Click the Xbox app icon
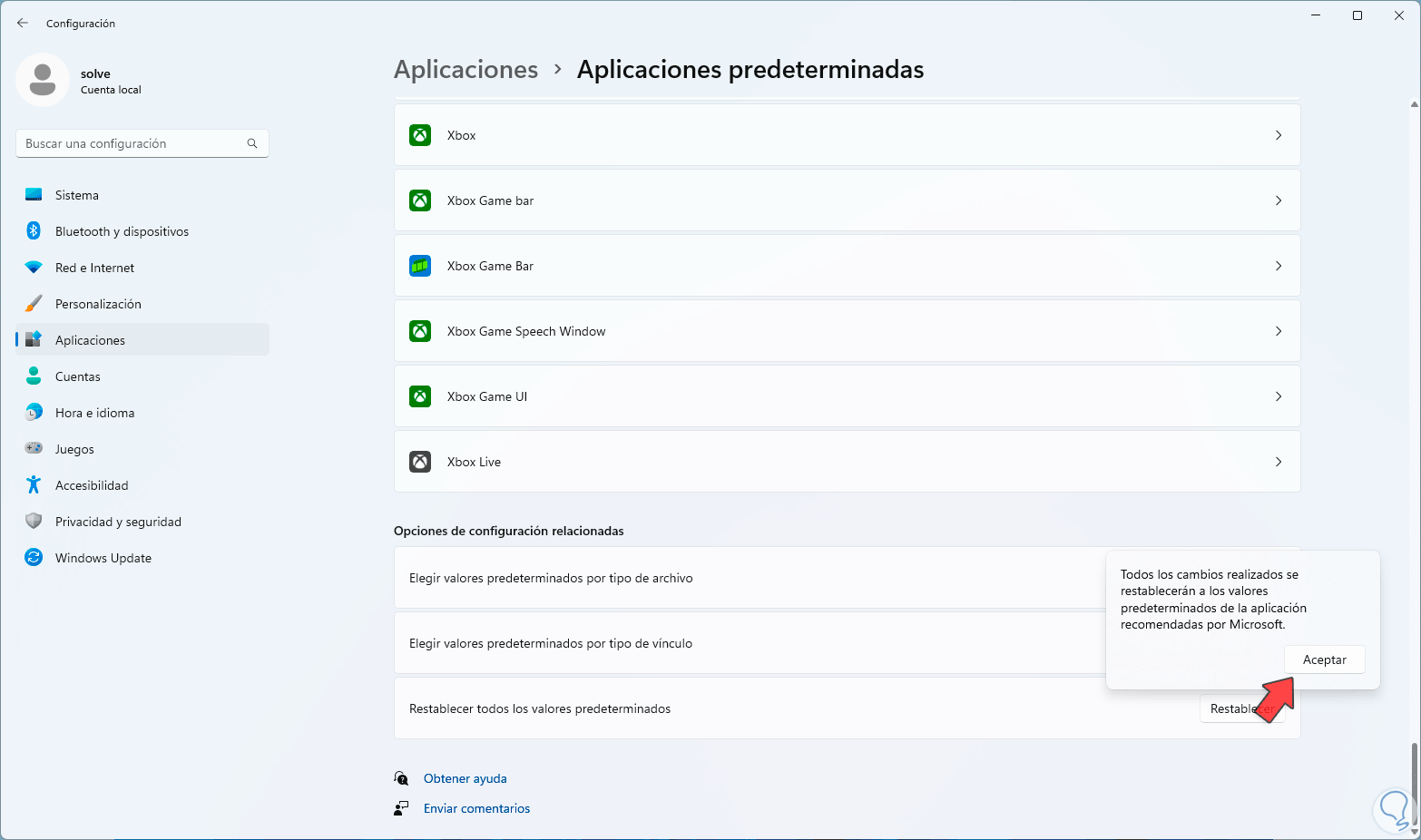The height and width of the screenshot is (840, 1421). tap(420, 135)
